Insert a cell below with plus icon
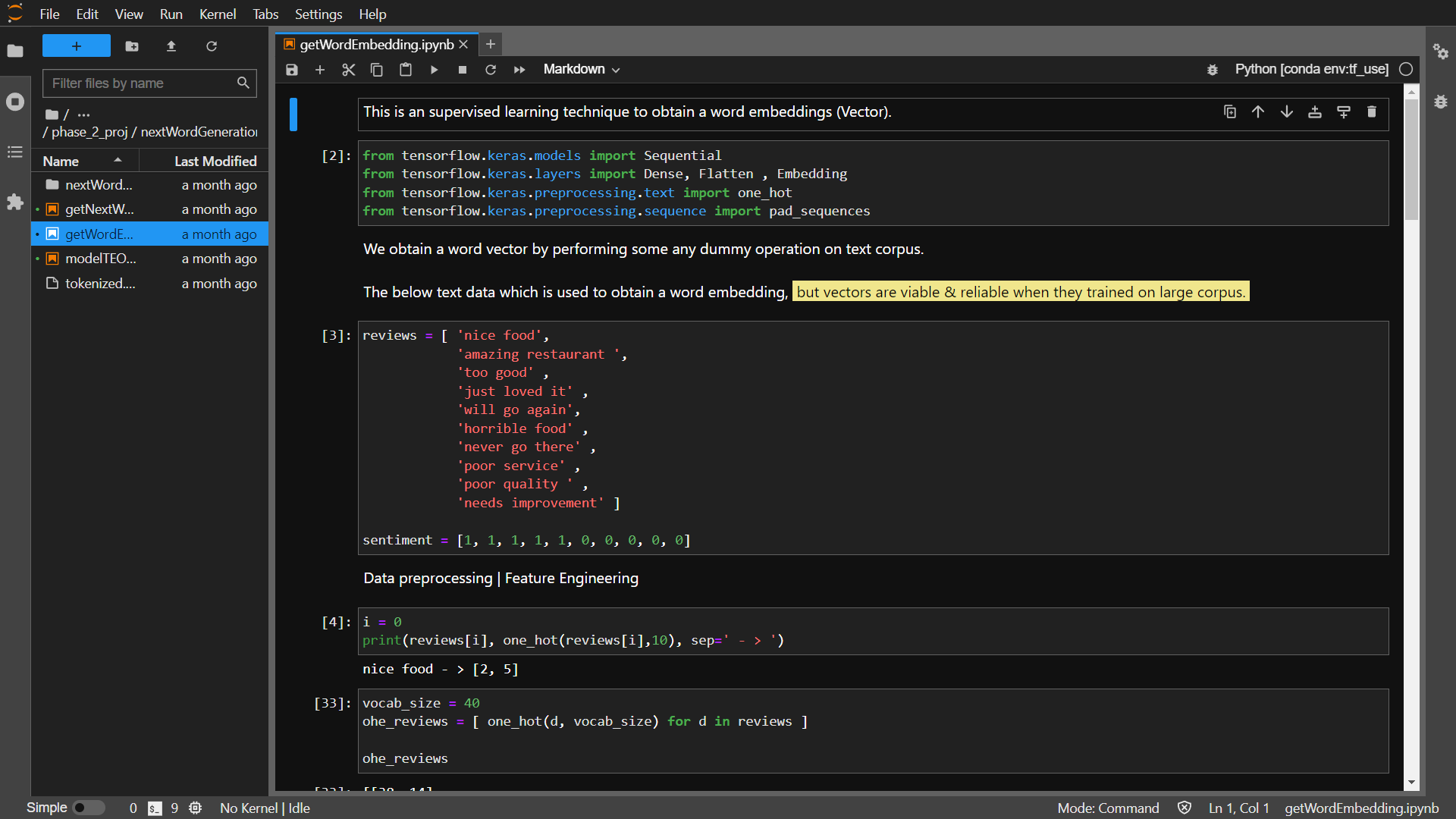 pyautogui.click(x=320, y=70)
